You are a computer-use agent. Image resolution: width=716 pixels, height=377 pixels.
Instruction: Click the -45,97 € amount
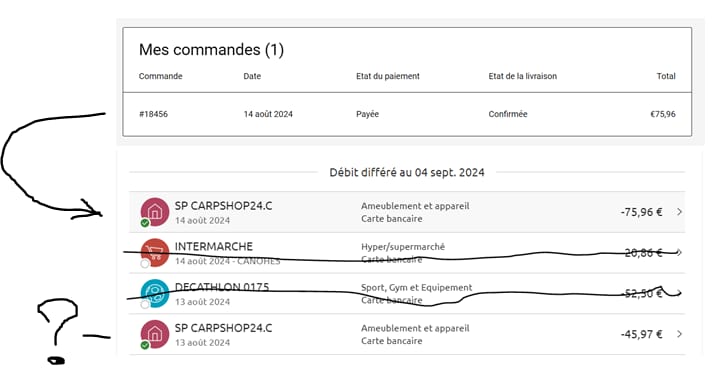click(642, 334)
